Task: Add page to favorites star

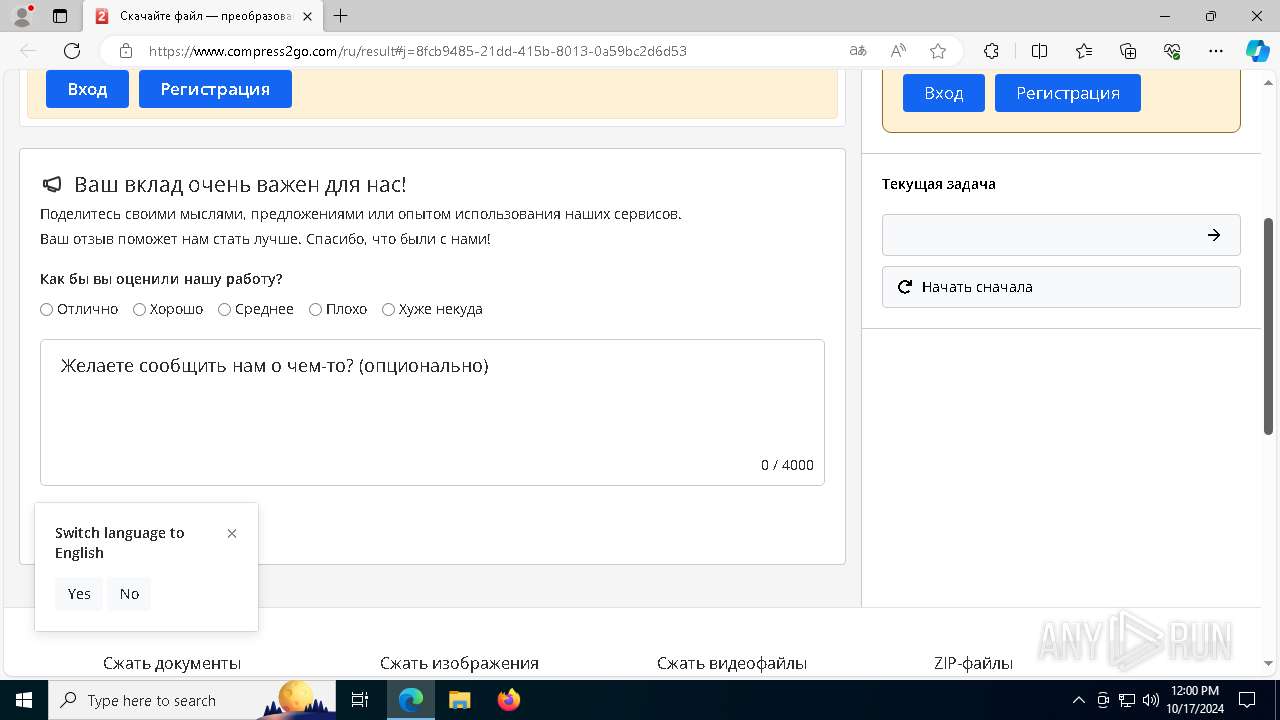Action: 938,51
